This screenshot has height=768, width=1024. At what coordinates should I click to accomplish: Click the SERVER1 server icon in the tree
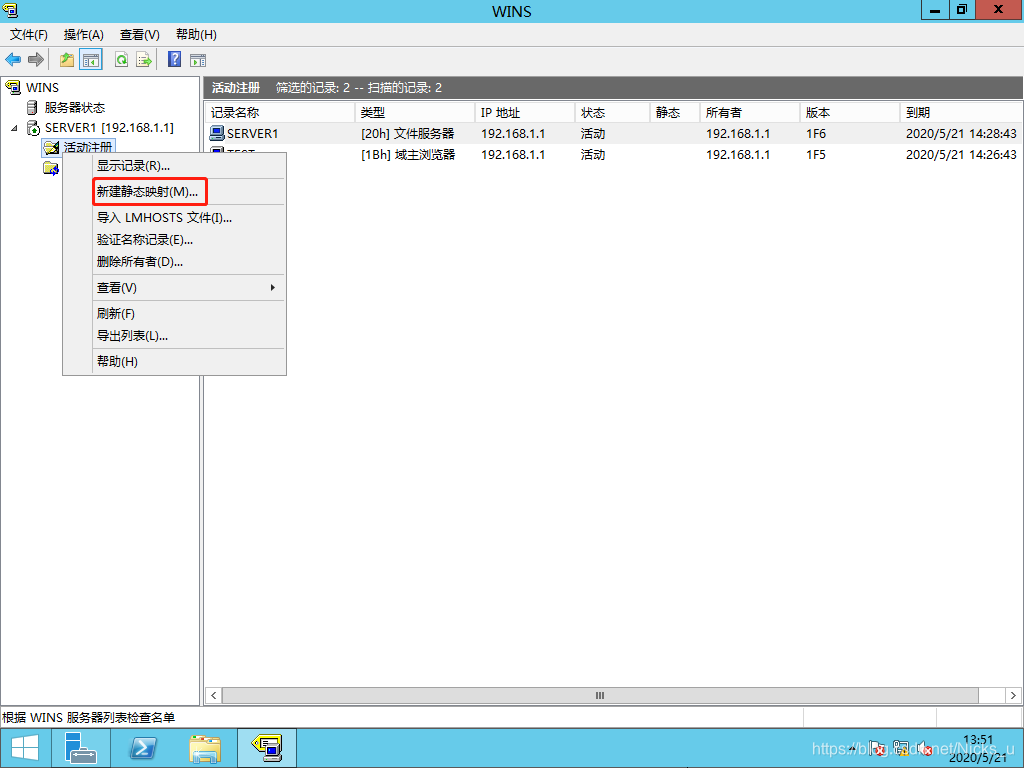[x=33, y=127]
